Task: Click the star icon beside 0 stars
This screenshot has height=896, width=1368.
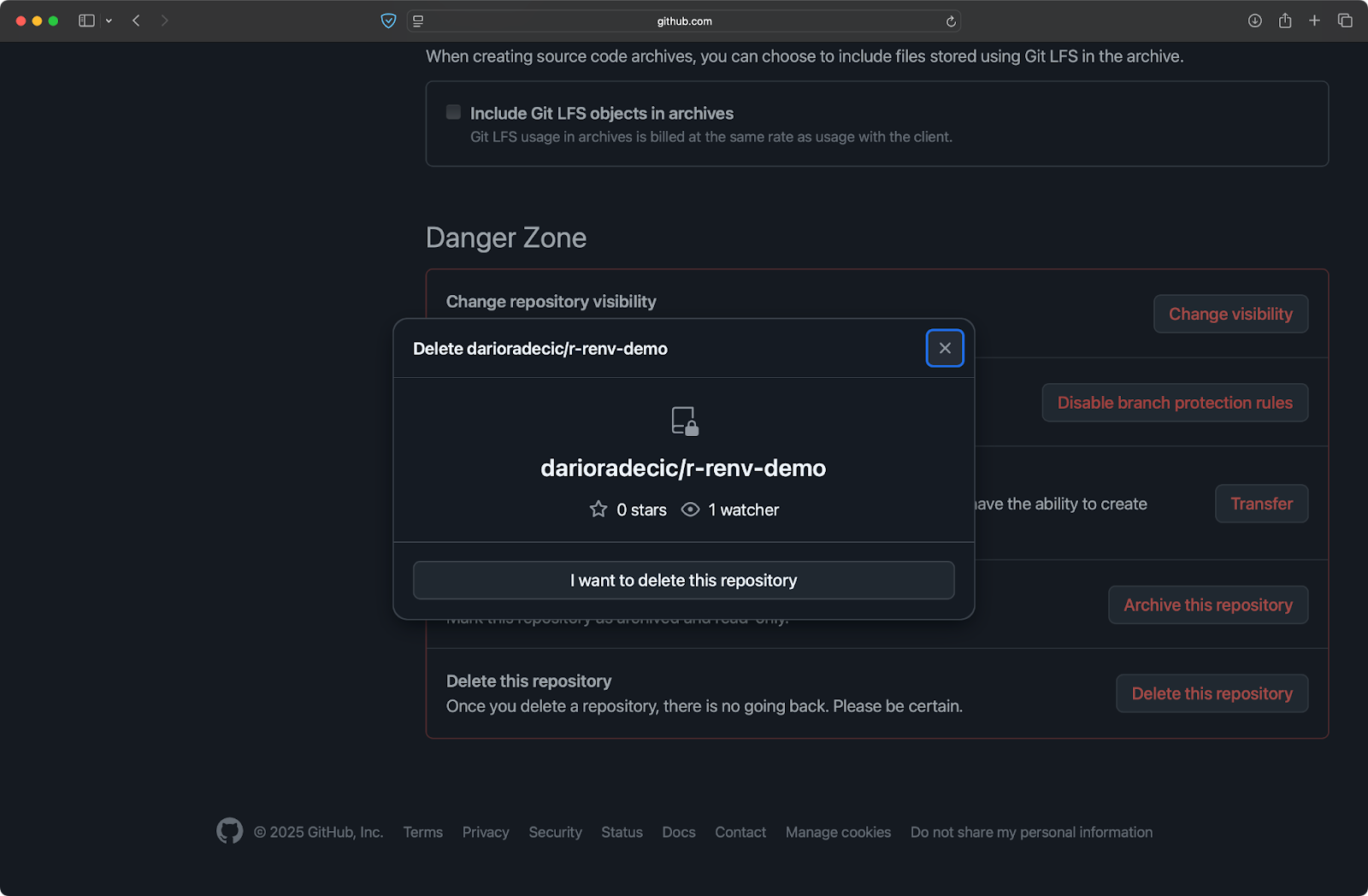Action: [598, 510]
